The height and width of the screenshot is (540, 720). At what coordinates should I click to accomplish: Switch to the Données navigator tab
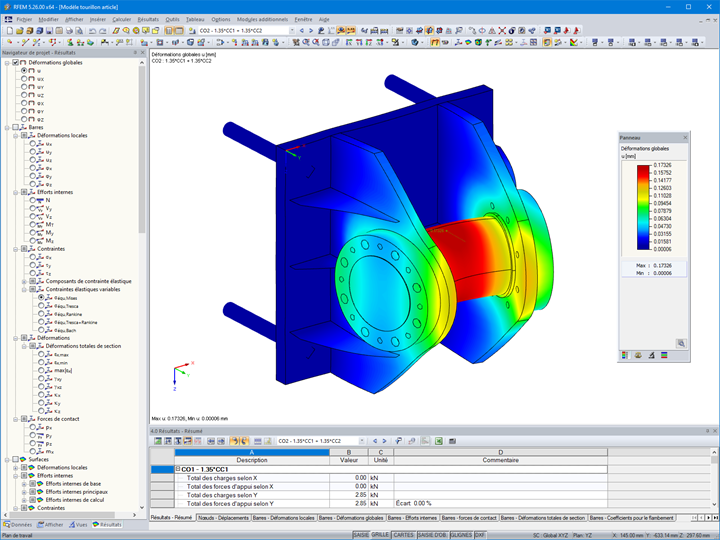[x=18, y=524]
